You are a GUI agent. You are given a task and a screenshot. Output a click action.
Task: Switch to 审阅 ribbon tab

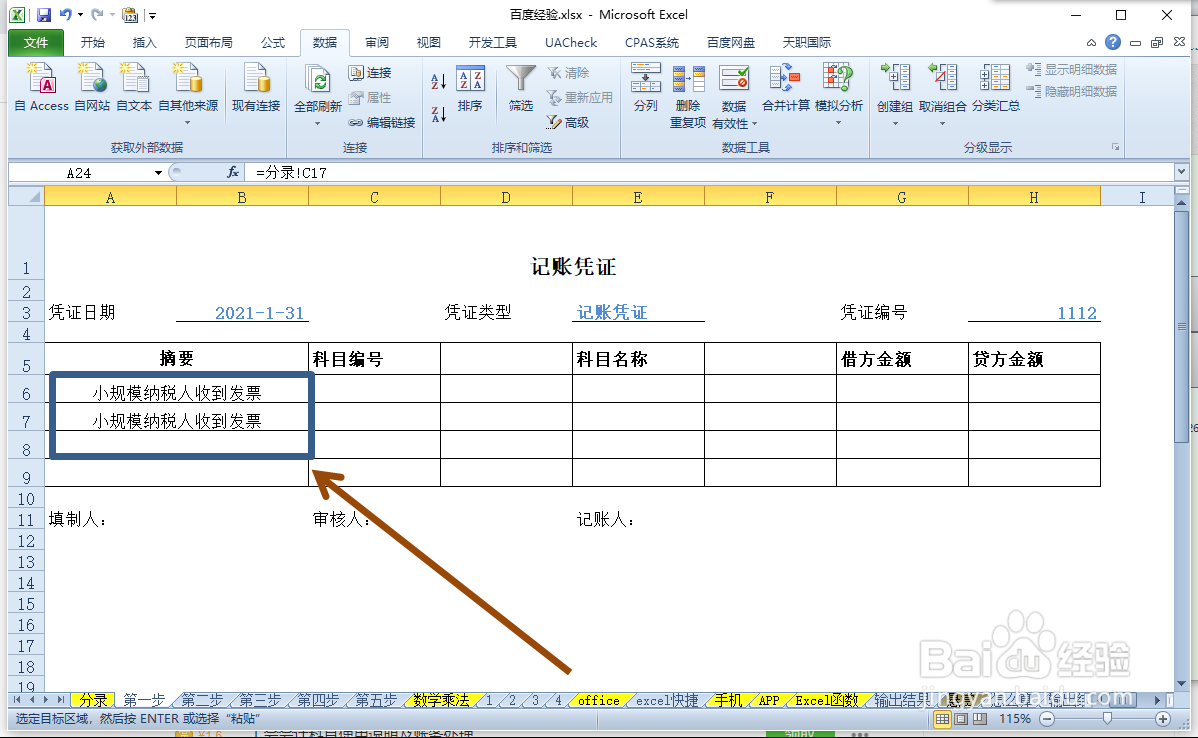pos(377,43)
